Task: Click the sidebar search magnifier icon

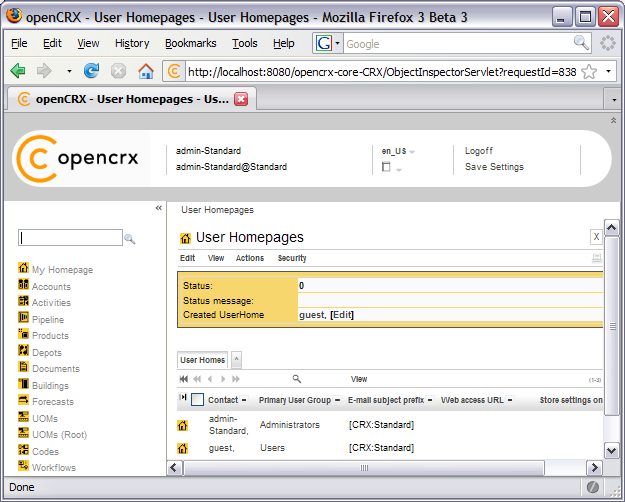Action: pyautogui.click(x=130, y=239)
